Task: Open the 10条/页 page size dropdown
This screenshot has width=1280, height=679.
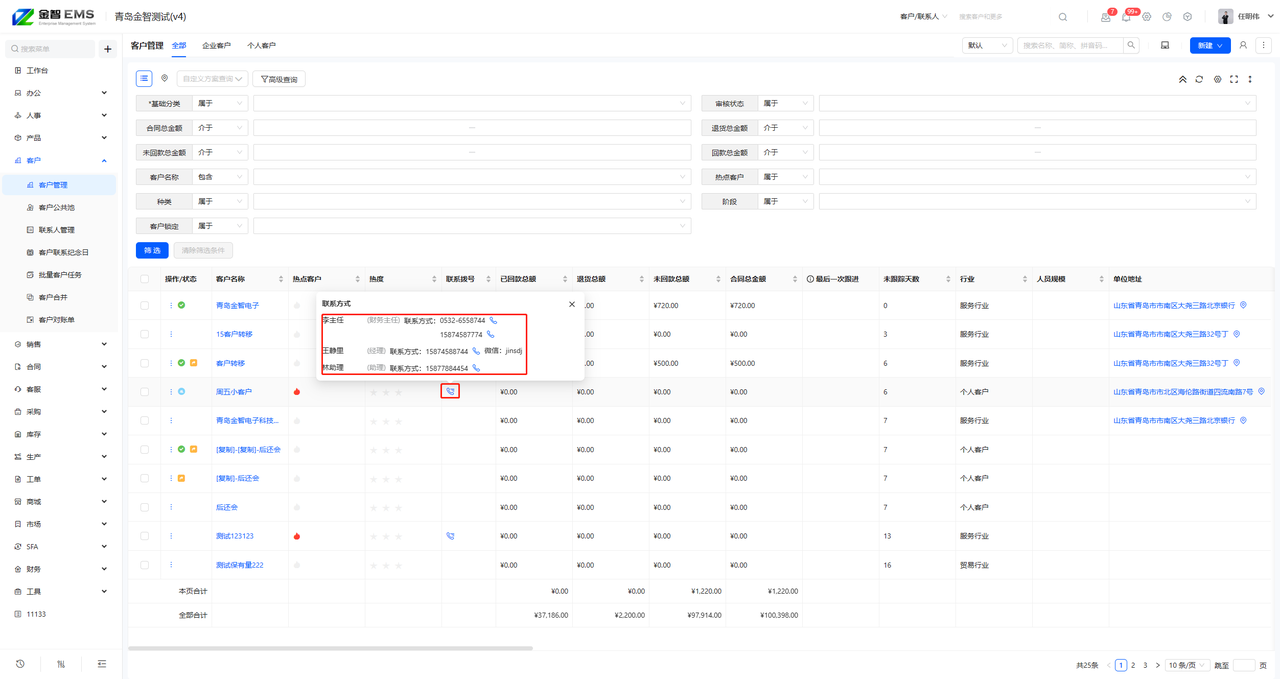Action: (1187, 665)
